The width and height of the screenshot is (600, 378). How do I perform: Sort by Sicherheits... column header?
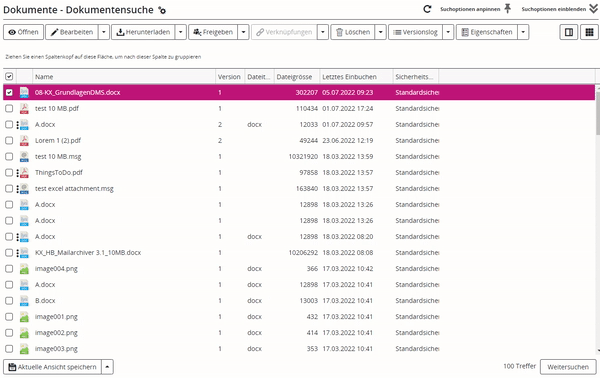[416, 77]
